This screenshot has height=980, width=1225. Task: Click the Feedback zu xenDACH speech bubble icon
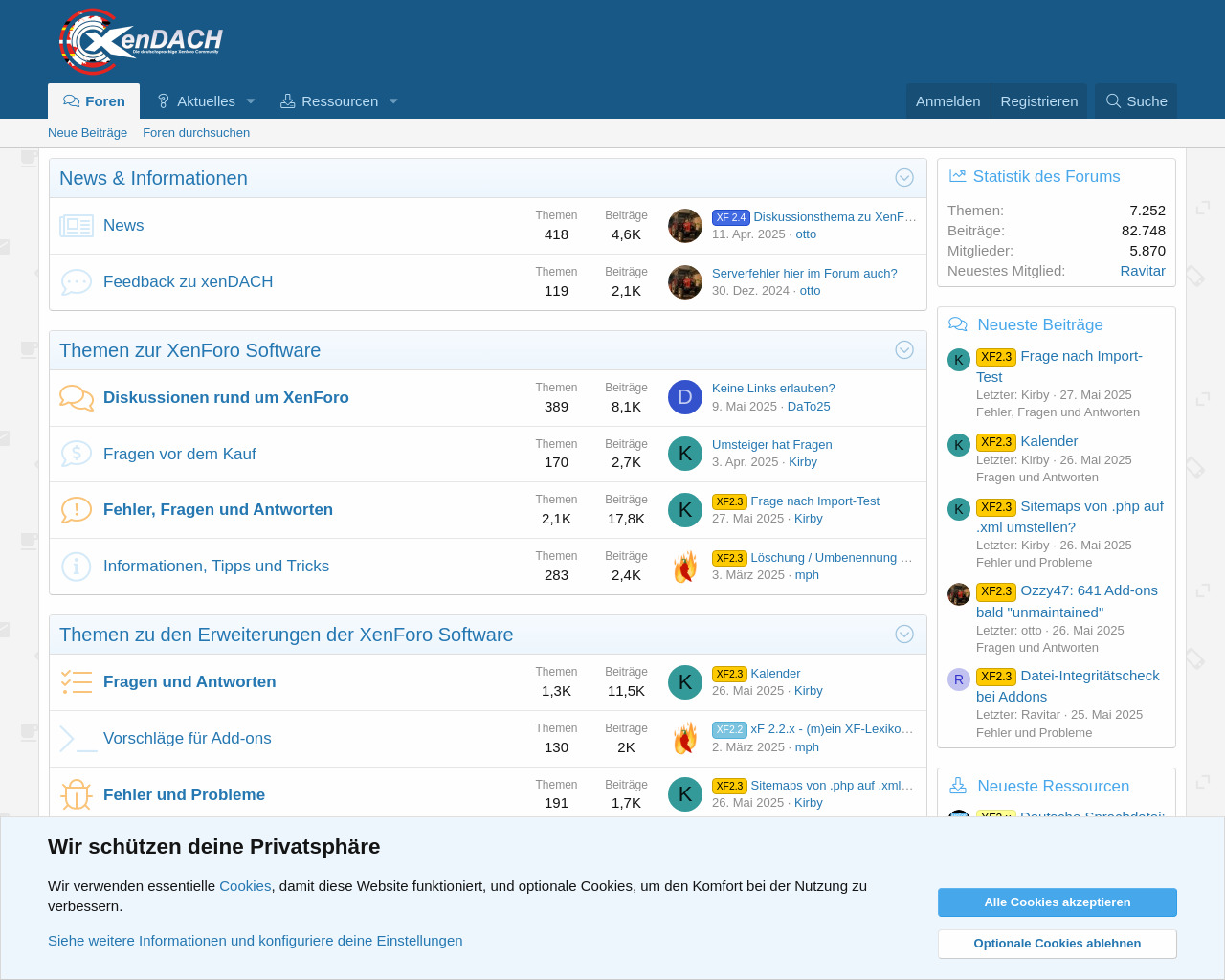pyautogui.click(x=77, y=282)
